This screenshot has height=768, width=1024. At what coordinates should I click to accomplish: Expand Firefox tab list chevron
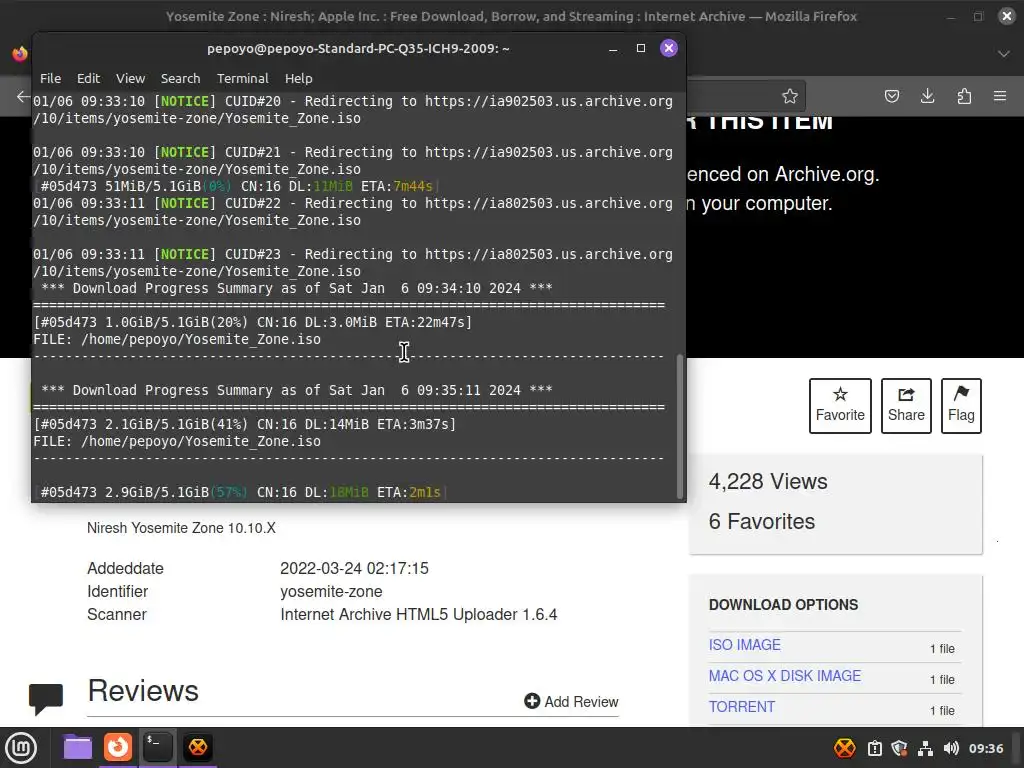coord(1004,54)
